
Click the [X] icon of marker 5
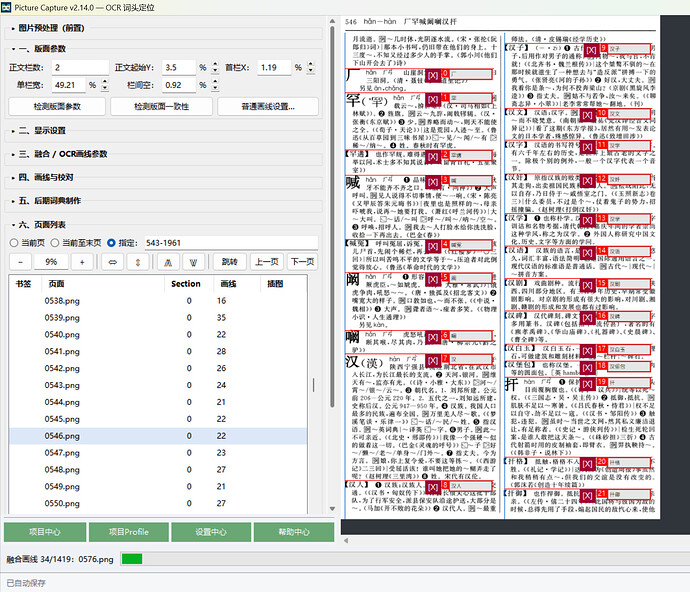point(433,280)
